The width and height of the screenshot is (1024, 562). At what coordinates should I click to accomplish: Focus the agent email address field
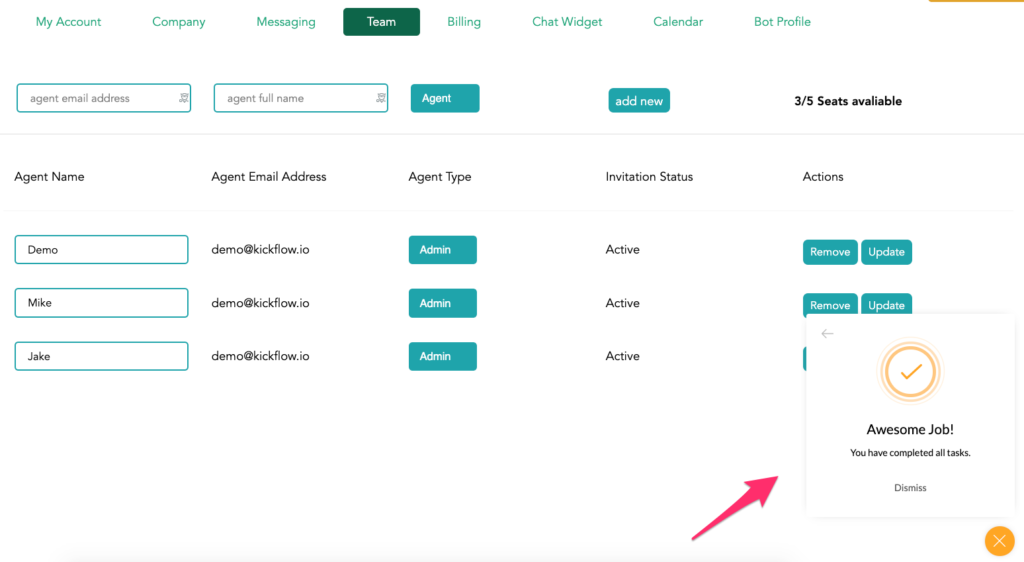click(x=104, y=98)
